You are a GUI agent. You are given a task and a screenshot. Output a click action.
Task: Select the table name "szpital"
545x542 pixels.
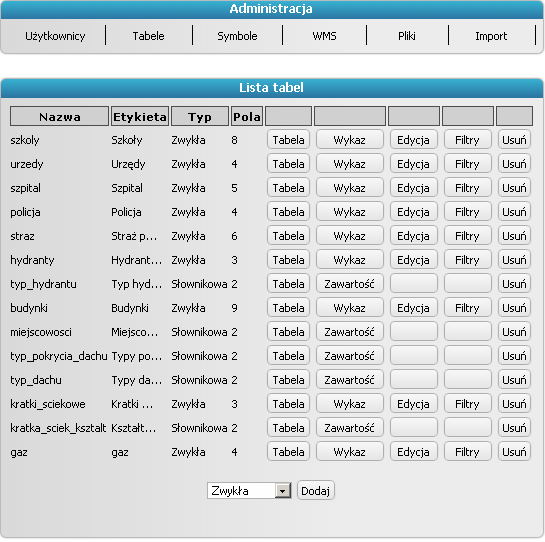(25, 188)
